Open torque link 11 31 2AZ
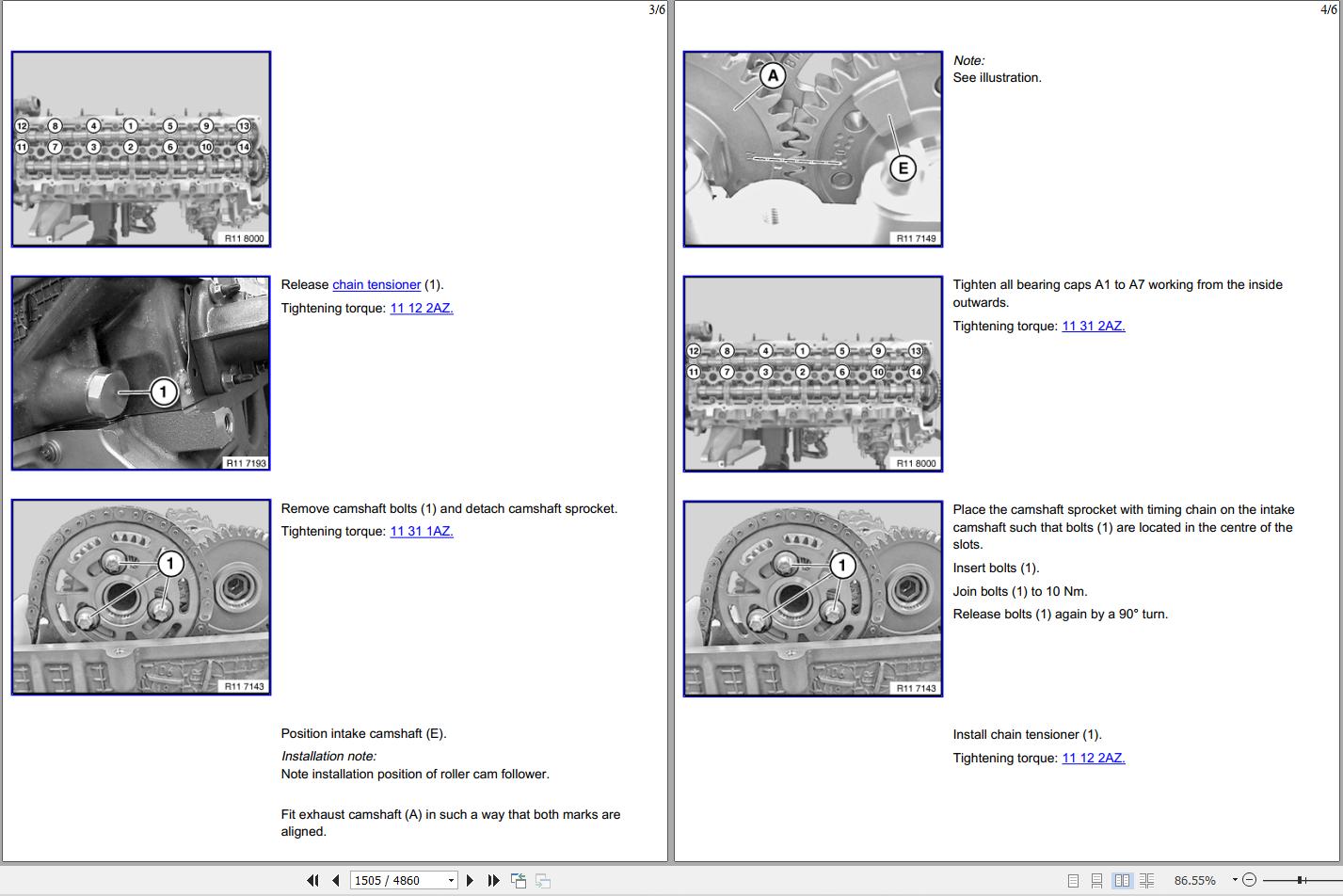 1094,326
